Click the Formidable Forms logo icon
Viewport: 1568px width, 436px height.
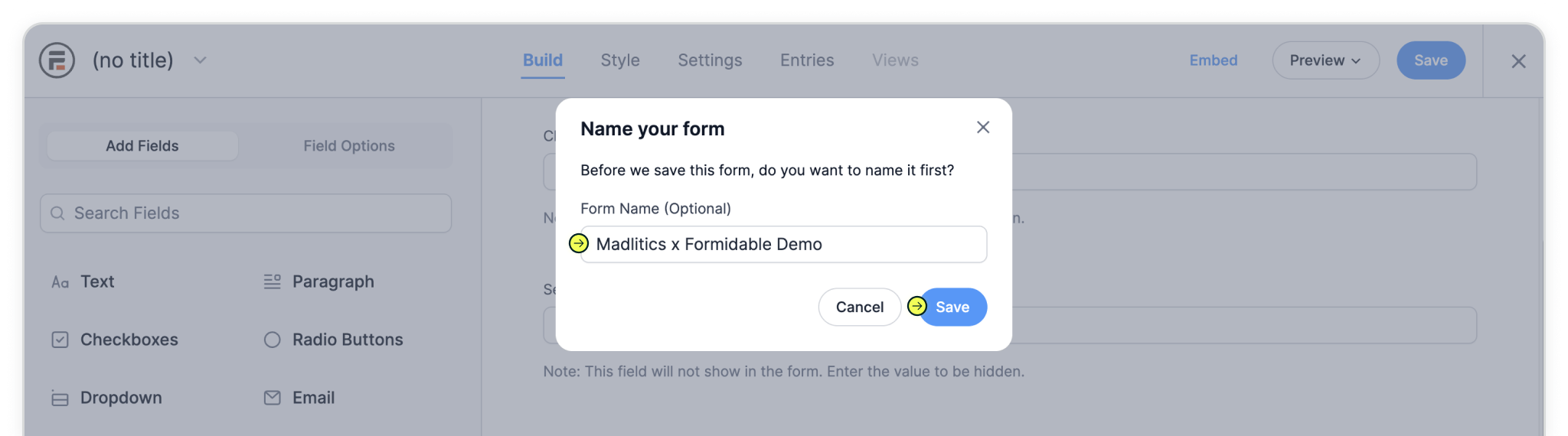57,60
